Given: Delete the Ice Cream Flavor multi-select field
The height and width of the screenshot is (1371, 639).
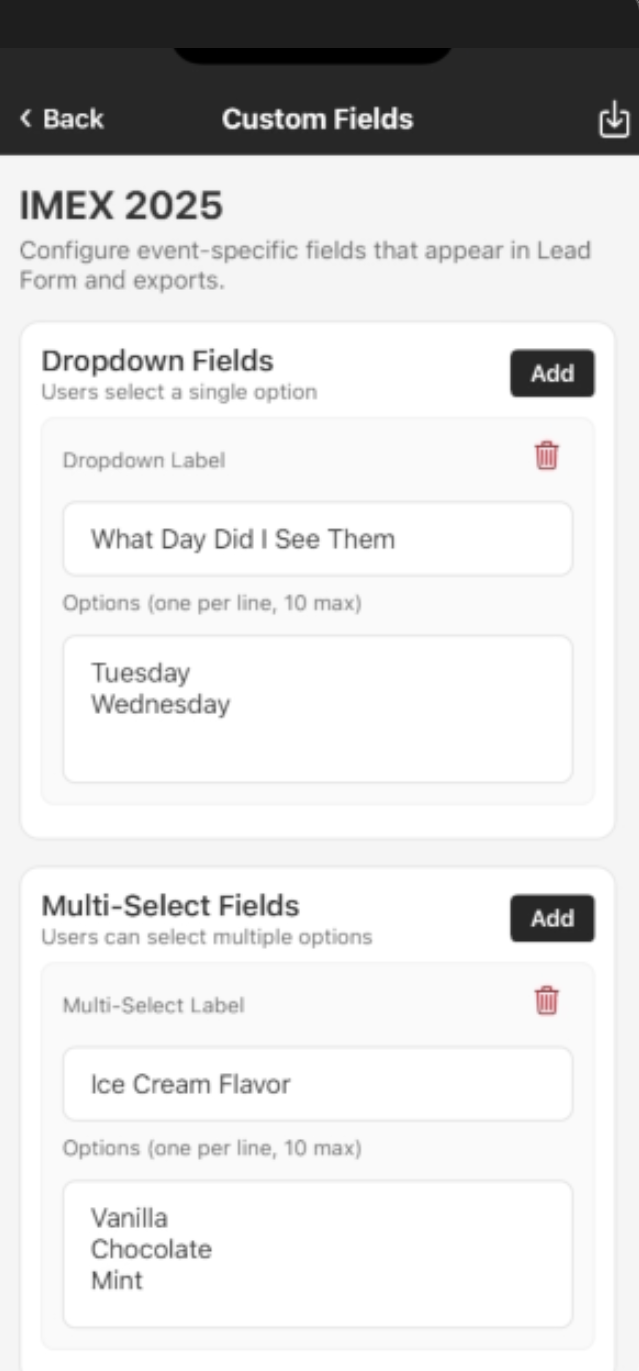Looking at the screenshot, I should click(x=547, y=1001).
